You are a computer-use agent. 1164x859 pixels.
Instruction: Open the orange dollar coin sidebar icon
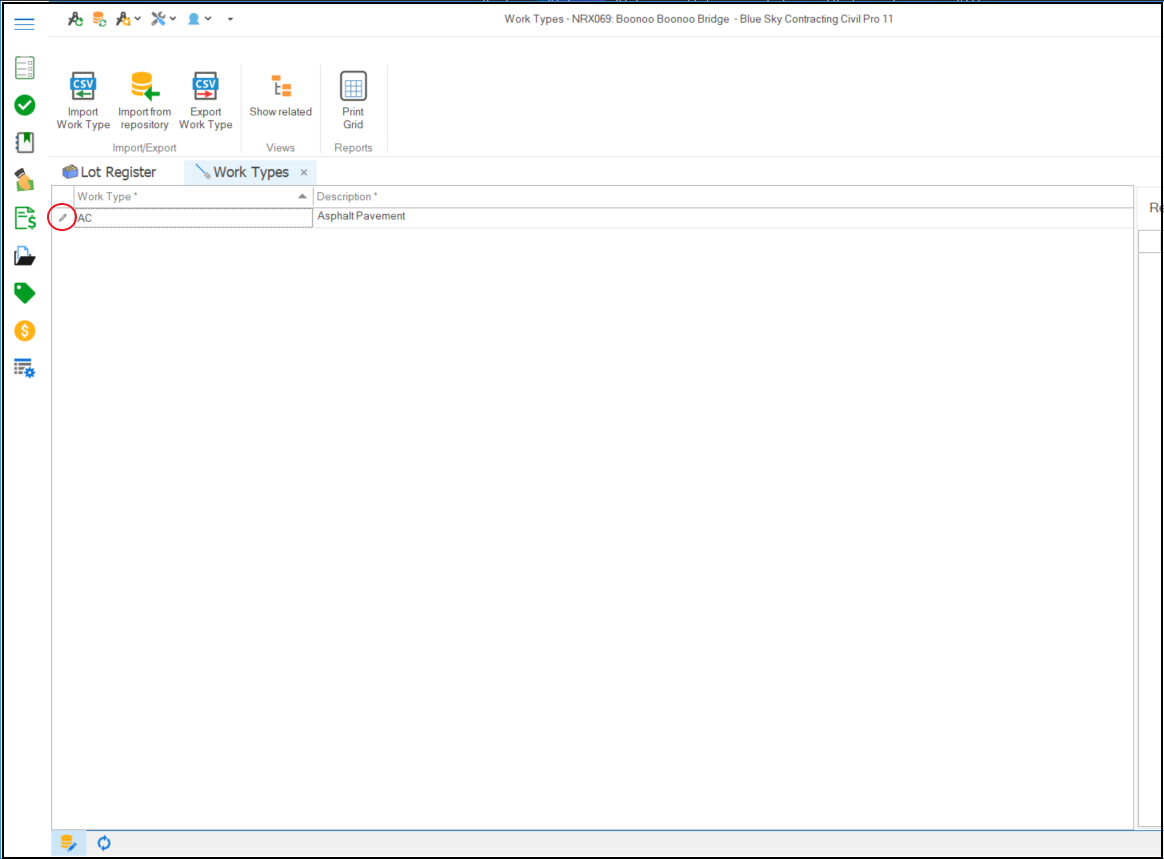pyautogui.click(x=25, y=330)
